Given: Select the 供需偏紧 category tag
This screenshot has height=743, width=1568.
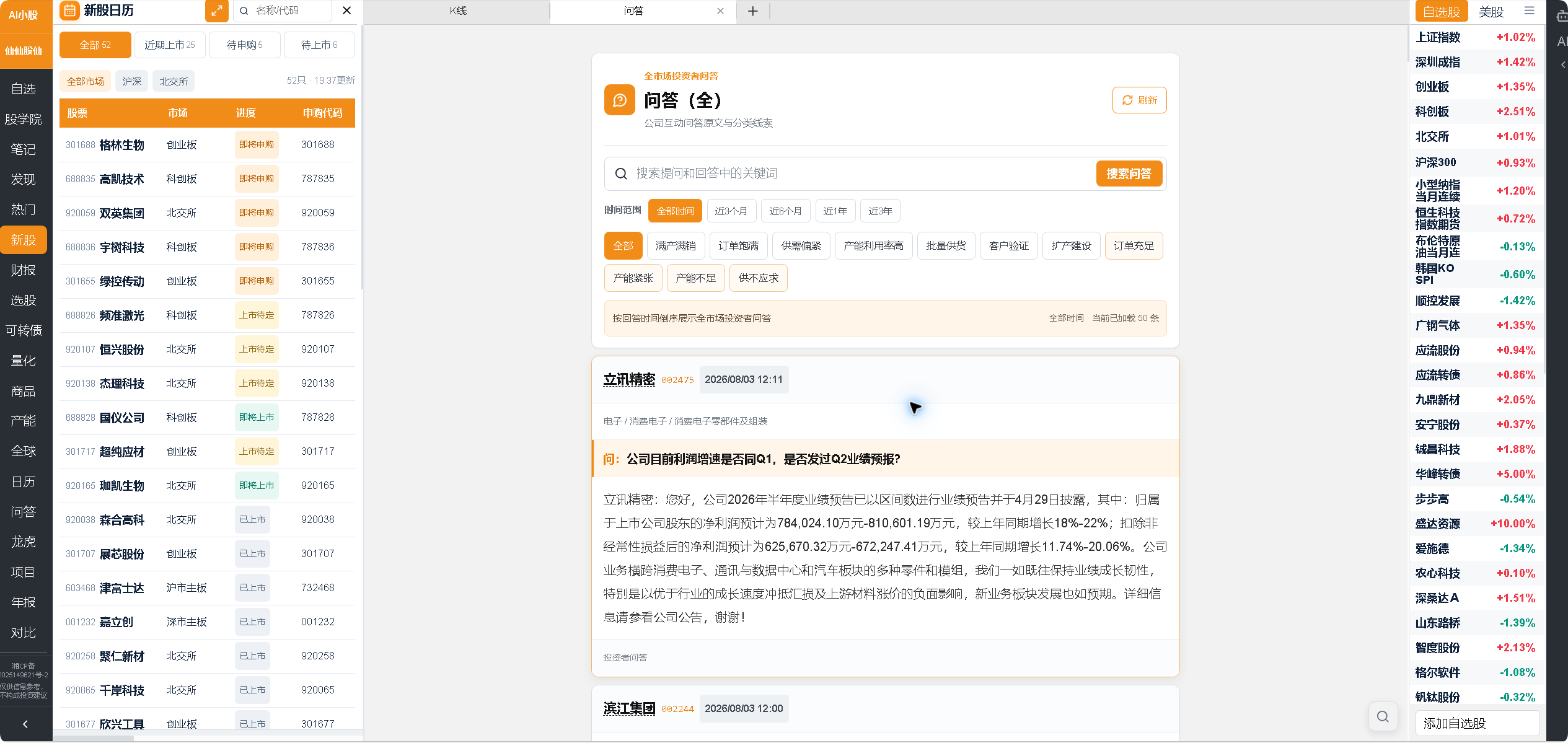Looking at the screenshot, I should click(801, 245).
